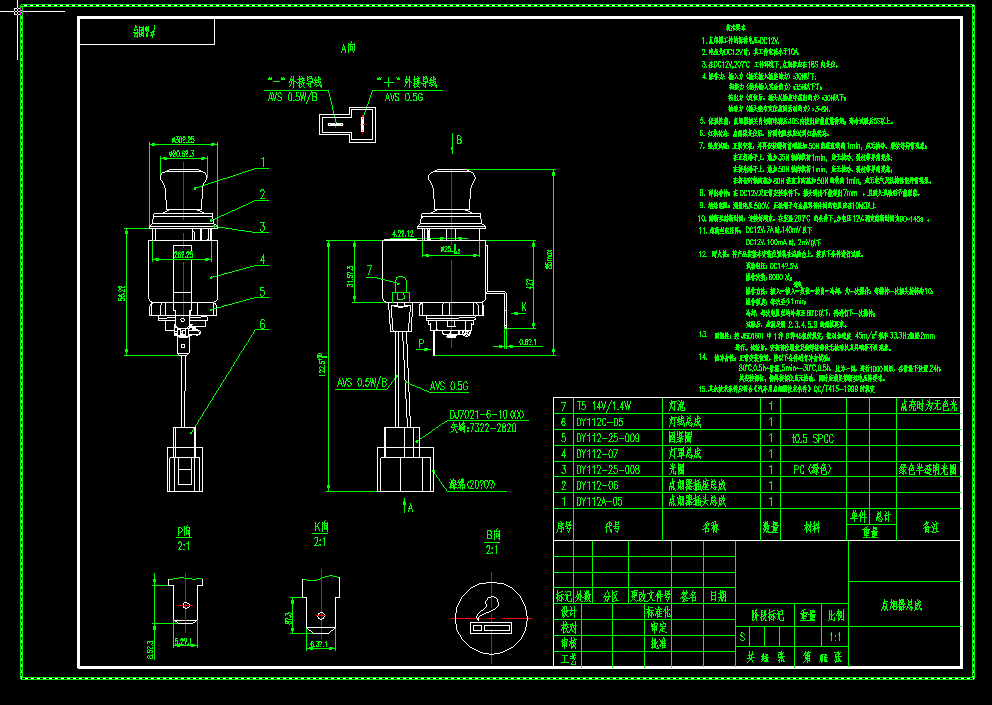Click the "分区" cell
992x705 pixels.
(x=611, y=596)
